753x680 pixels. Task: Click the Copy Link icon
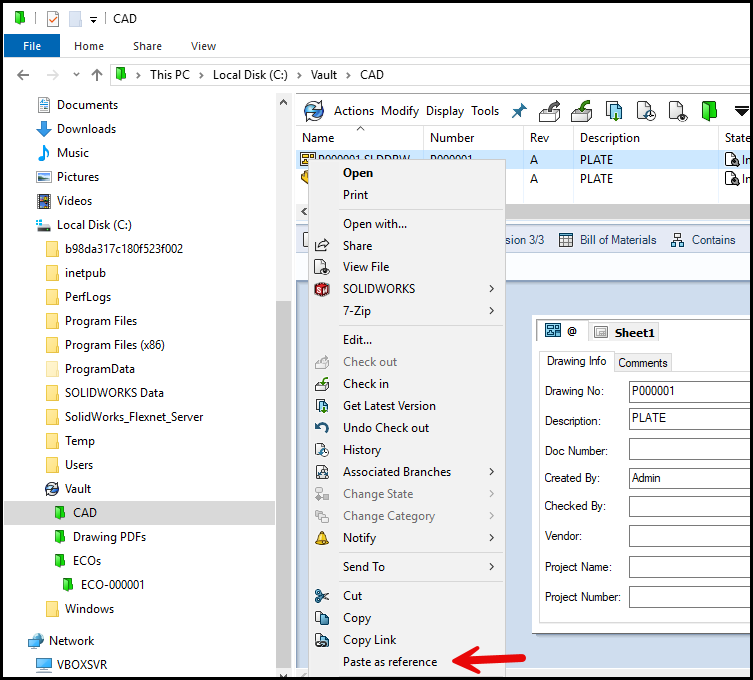click(x=322, y=640)
